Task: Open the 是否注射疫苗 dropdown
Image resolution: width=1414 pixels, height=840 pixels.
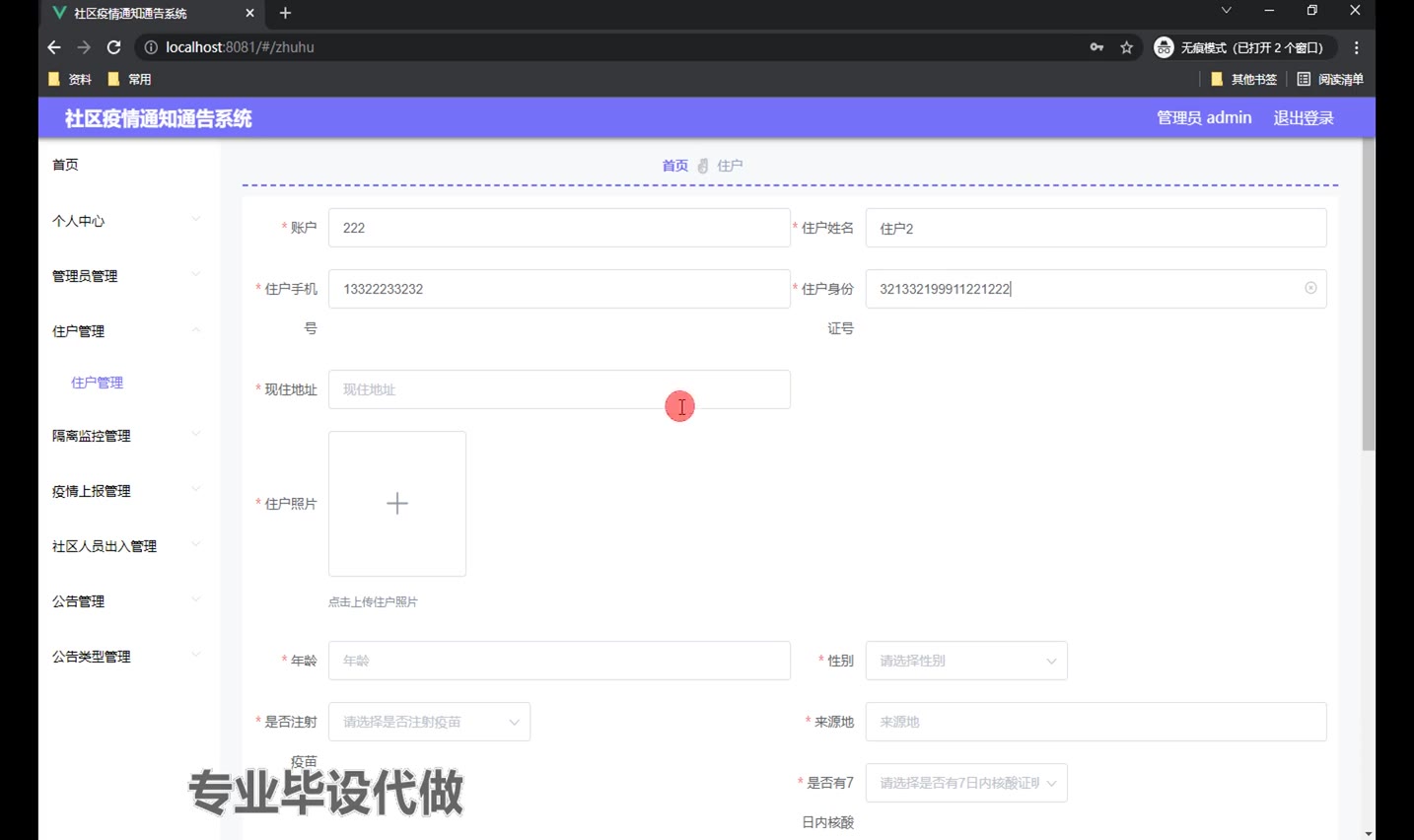Action: click(x=429, y=722)
